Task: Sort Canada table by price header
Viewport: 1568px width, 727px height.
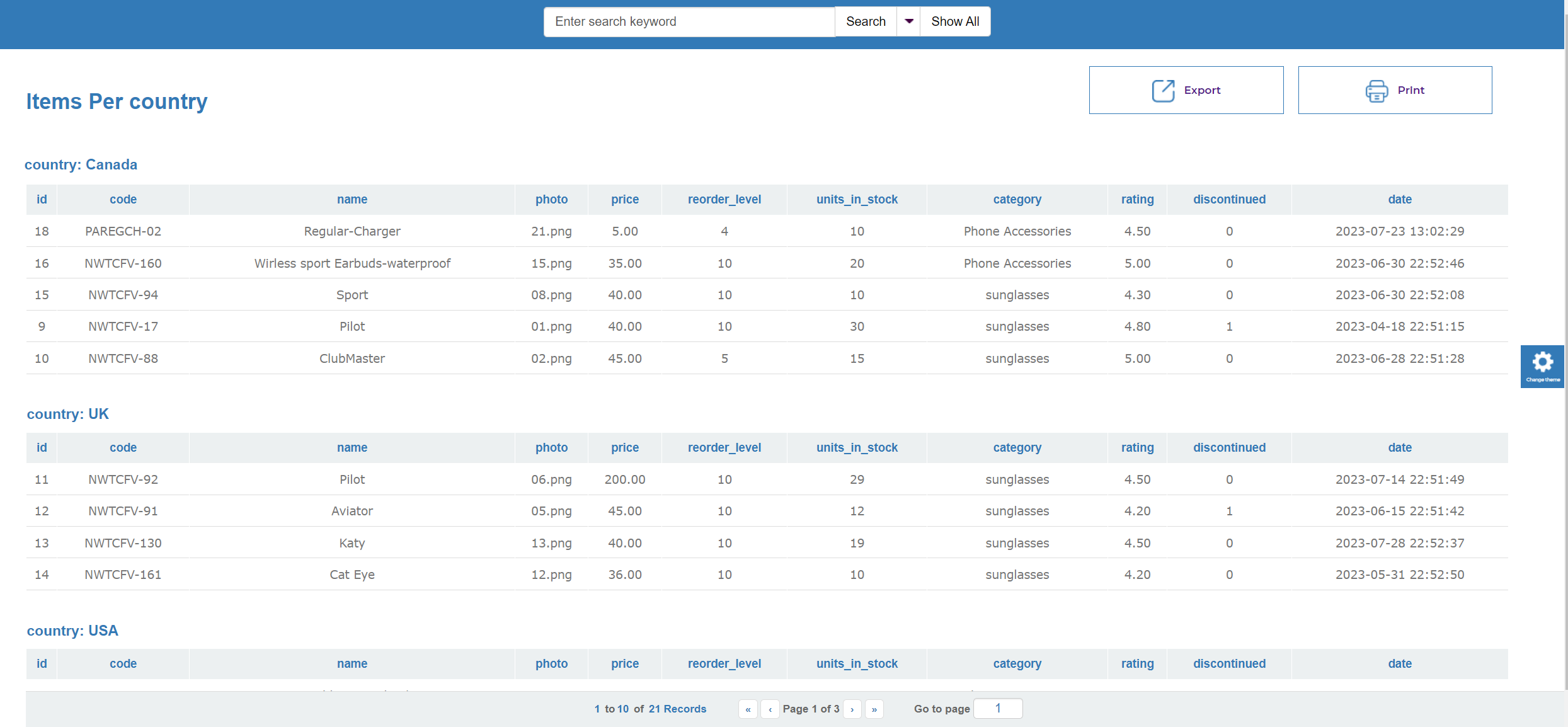Action: 624,199
